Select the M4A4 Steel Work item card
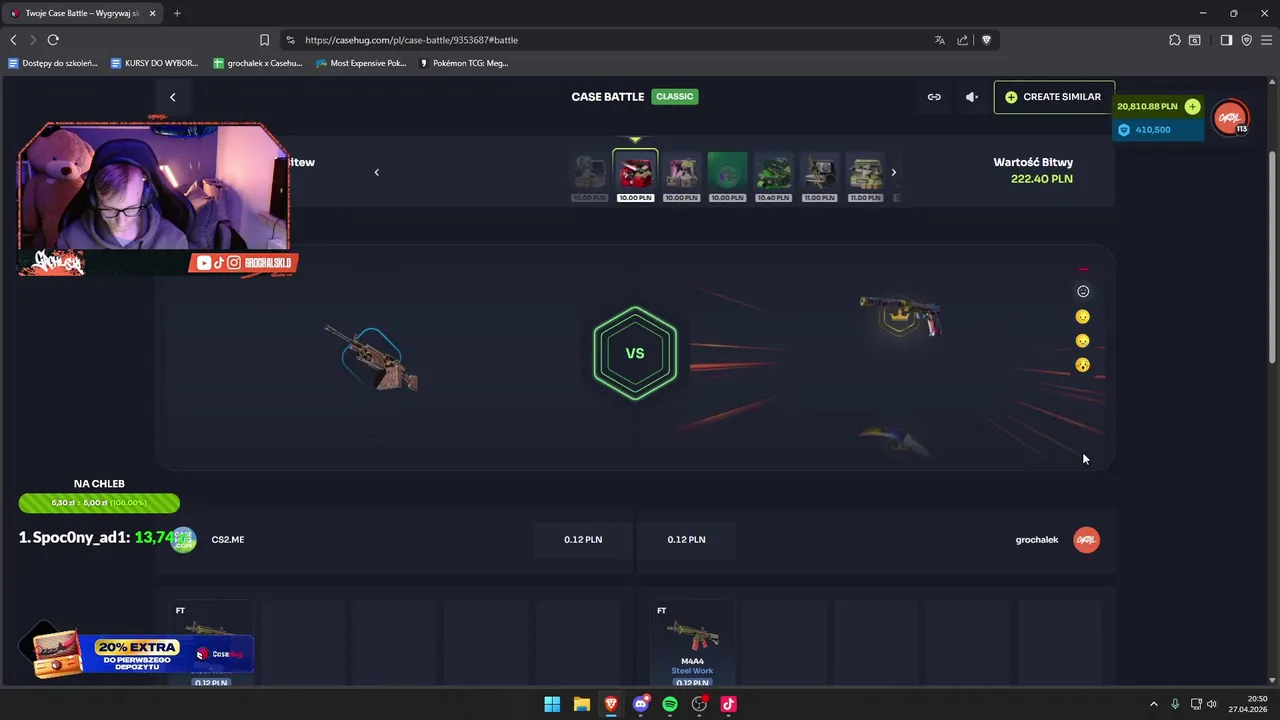The image size is (1280, 720). tap(692, 643)
